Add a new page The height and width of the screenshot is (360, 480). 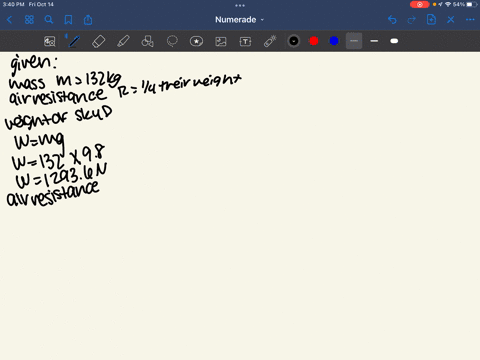[x=431, y=20]
